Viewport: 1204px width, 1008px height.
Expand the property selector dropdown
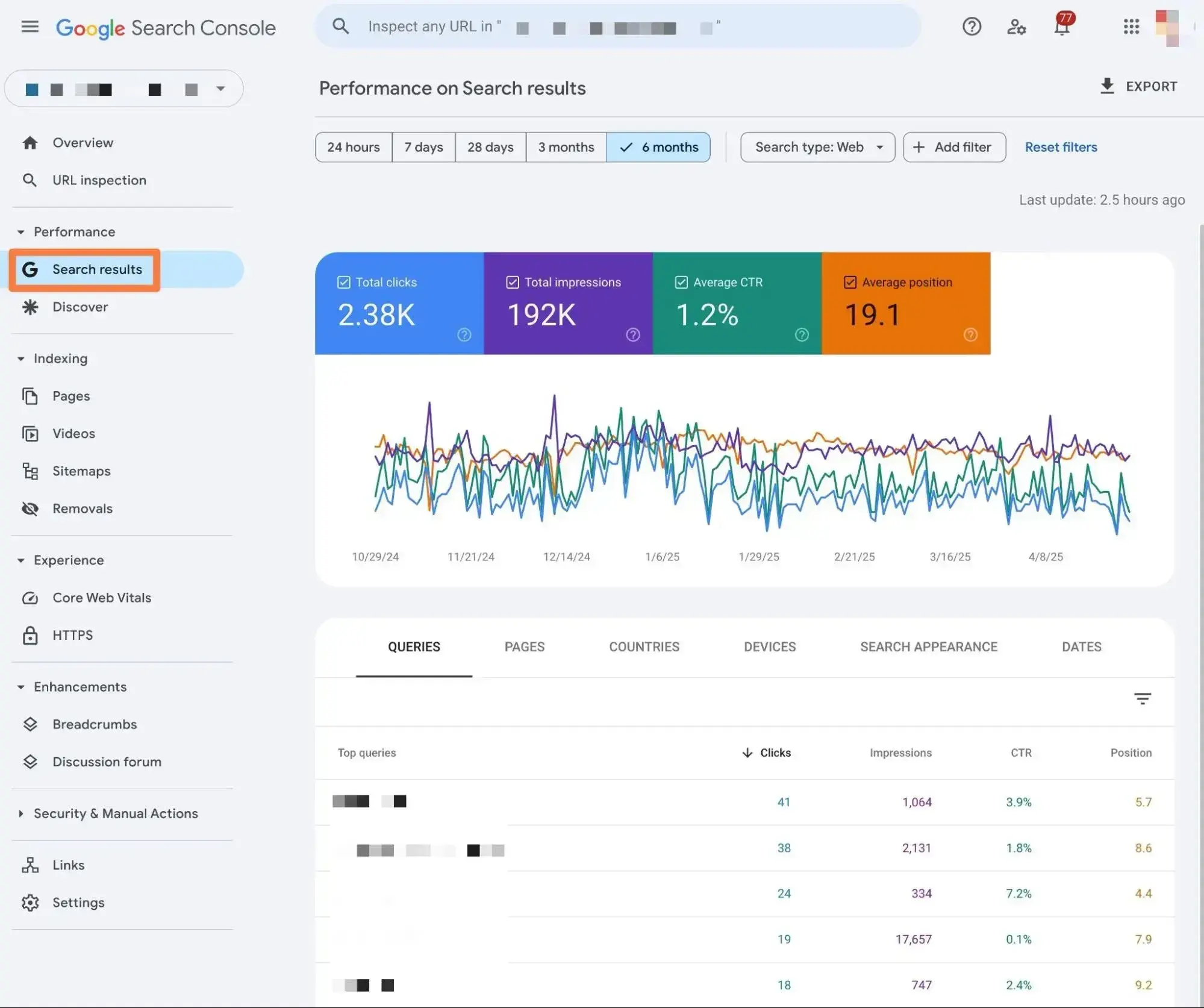220,89
